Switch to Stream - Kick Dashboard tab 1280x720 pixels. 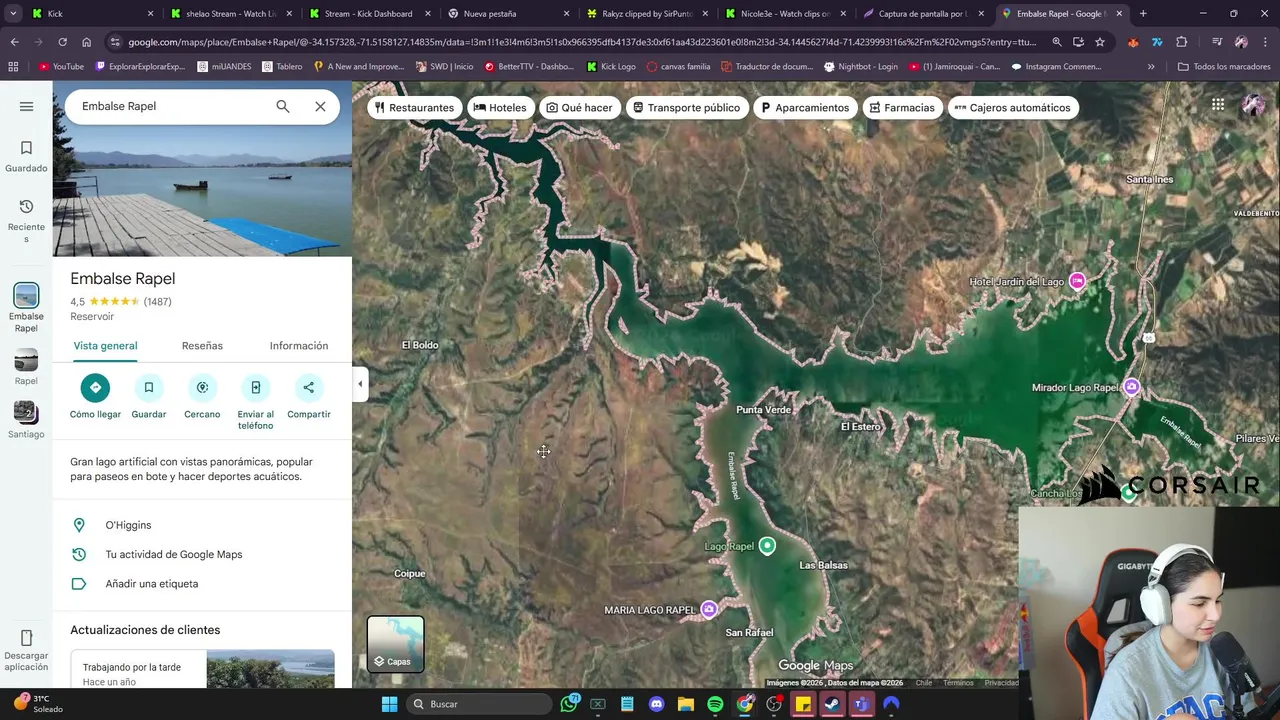pyautogui.click(x=368, y=14)
